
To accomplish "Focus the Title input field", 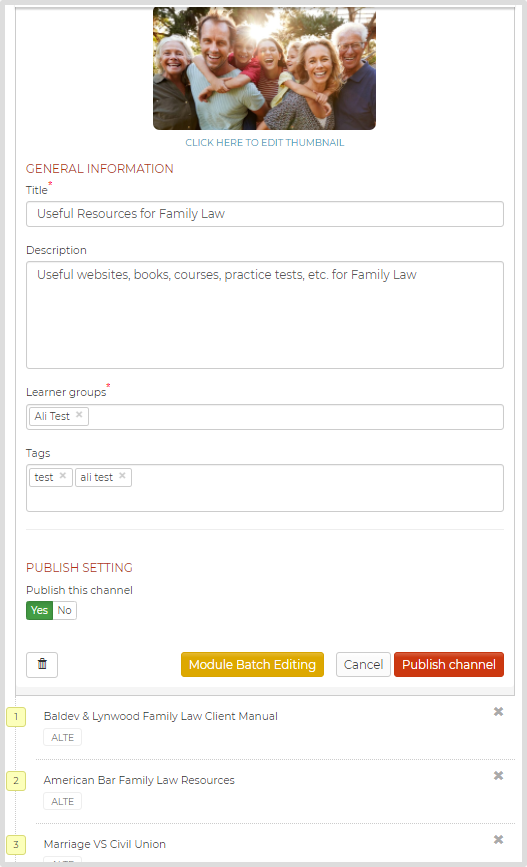I will 265,214.
